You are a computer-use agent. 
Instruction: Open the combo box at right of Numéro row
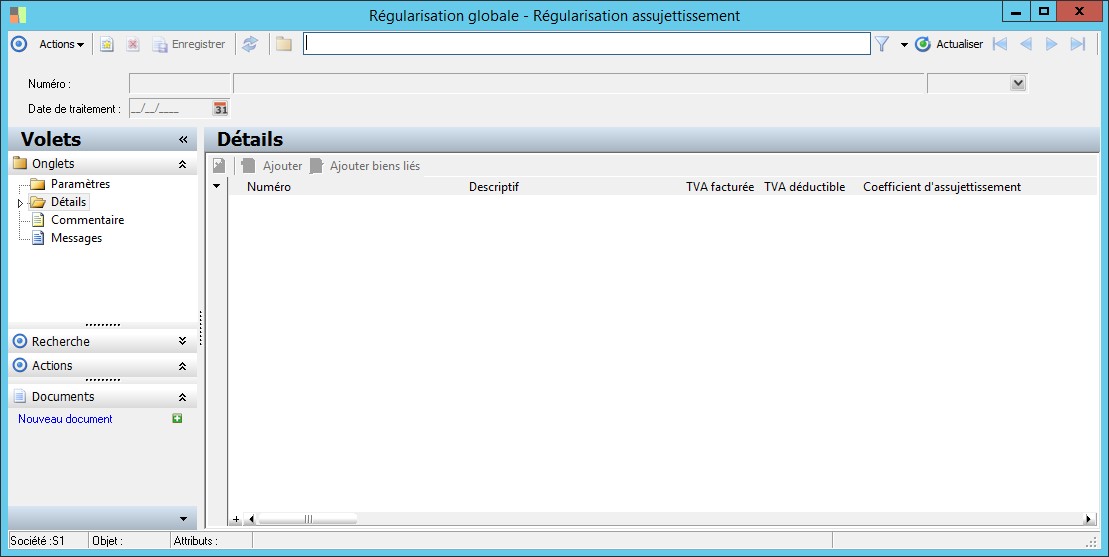(1018, 83)
